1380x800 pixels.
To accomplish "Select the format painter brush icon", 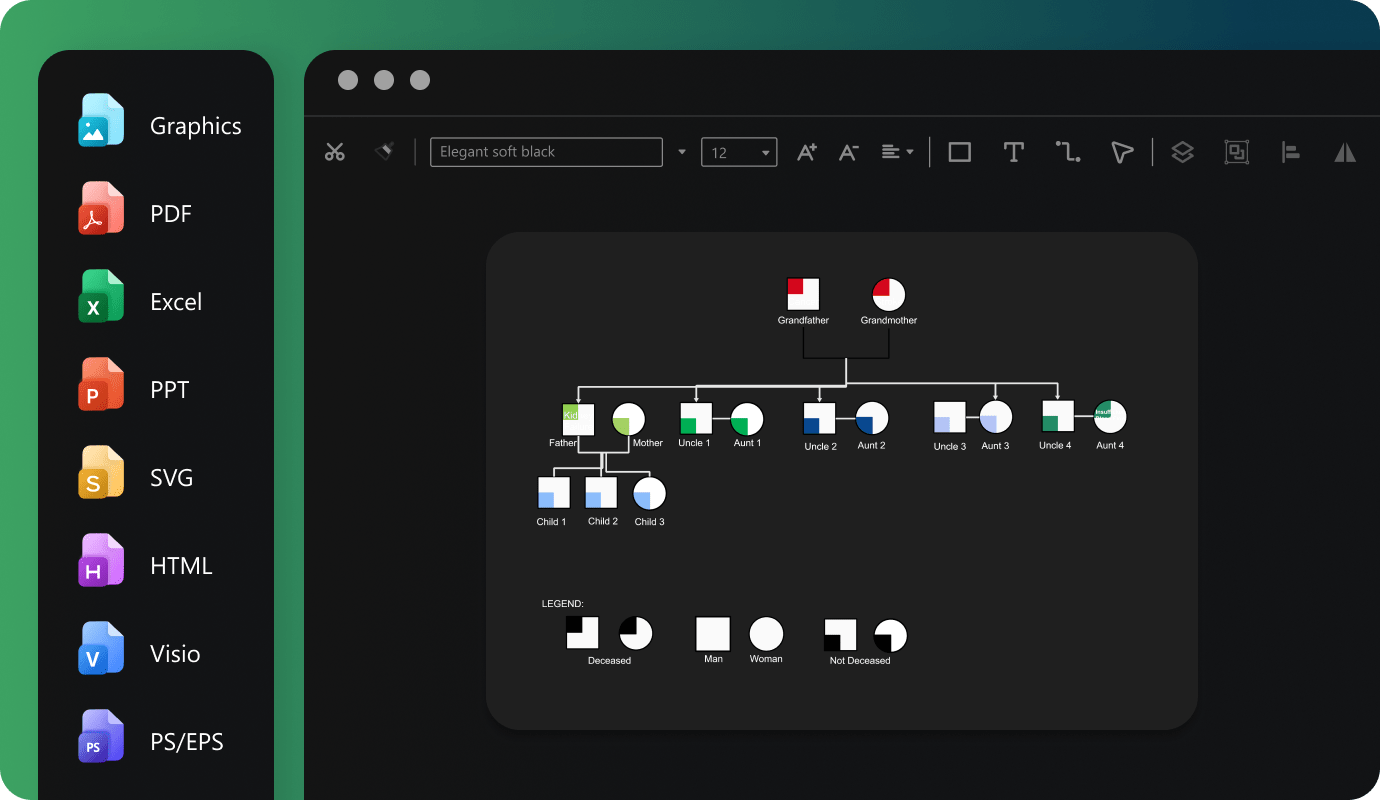I will pyautogui.click(x=385, y=151).
